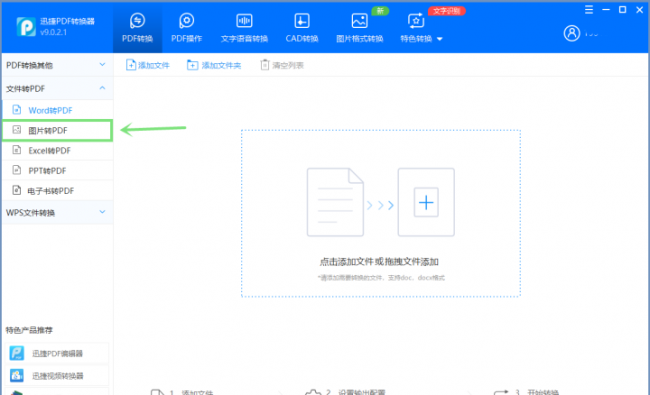Open the 文字语音转换 tab
The image size is (650, 395).
(244, 28)
